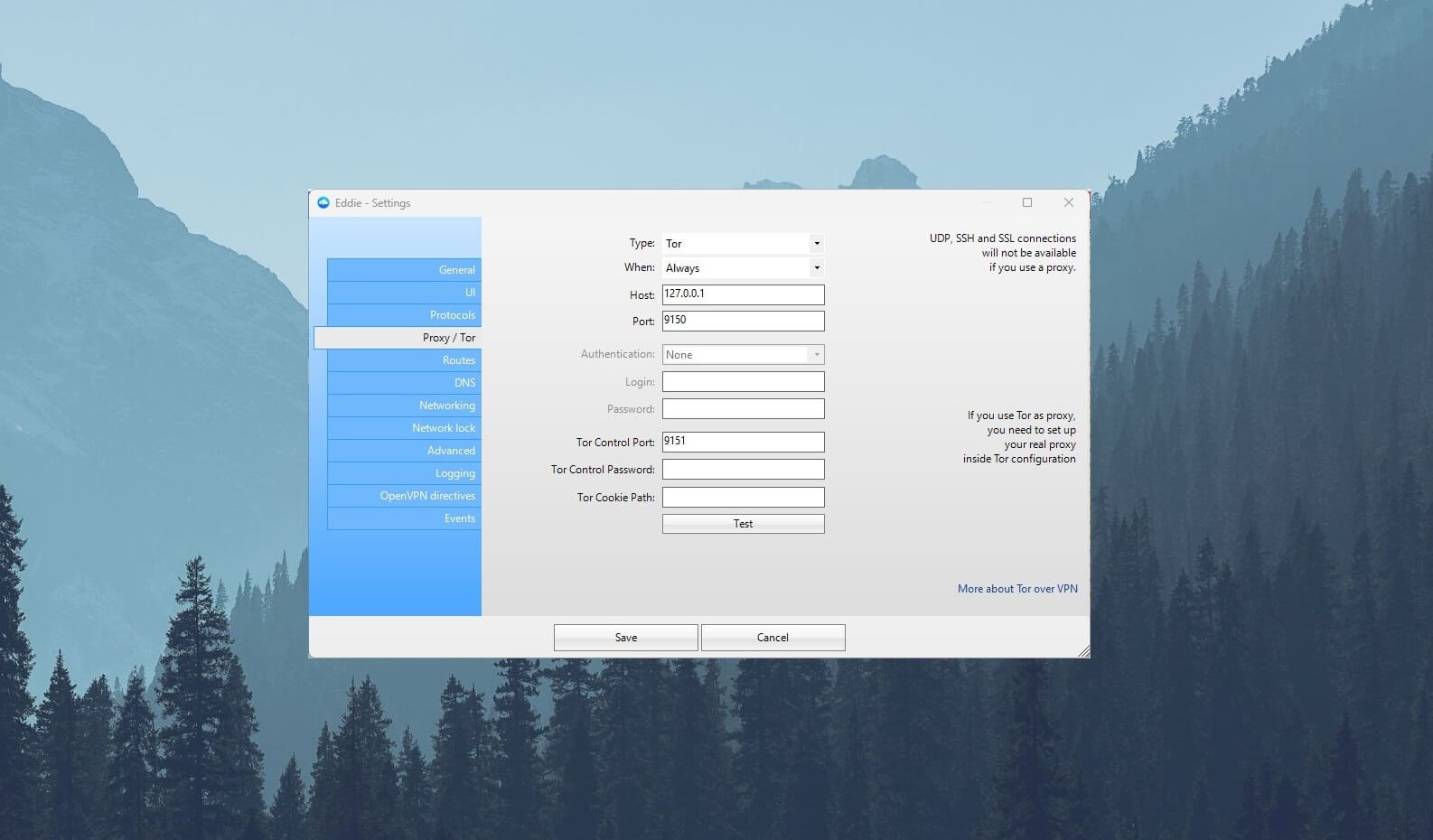This screenshot has width=1433, height=840.
Task: Open the disabled Authentication dropdown
Action: 743,355
